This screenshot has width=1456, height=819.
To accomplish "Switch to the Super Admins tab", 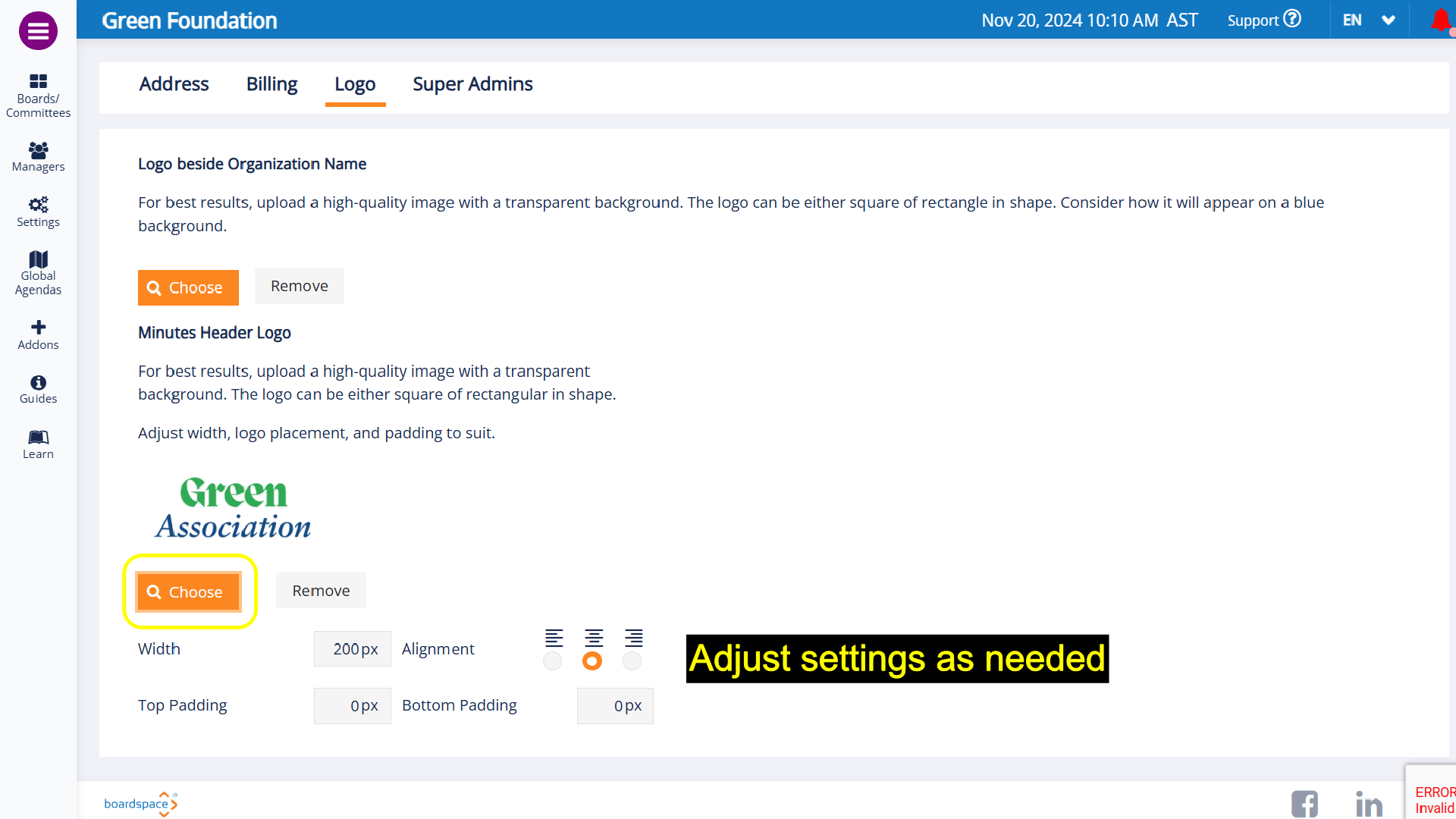I will [472, 84].
